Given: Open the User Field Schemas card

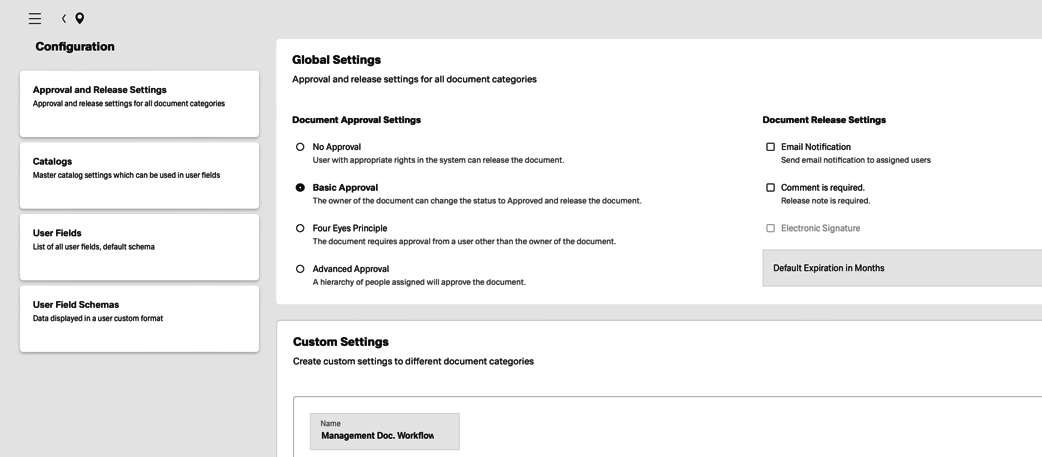Looking at the screenshot, I should click(139, 318).
